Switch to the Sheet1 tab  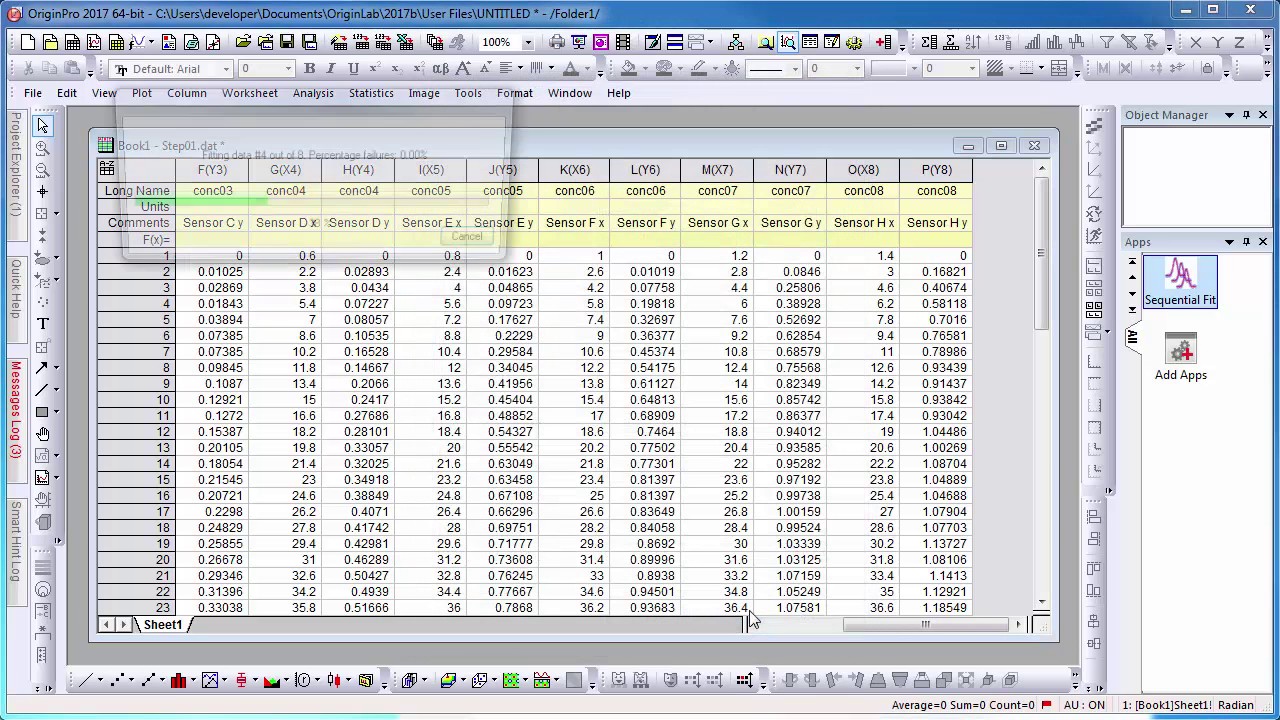pyautogui.click(x=162, y=625)
